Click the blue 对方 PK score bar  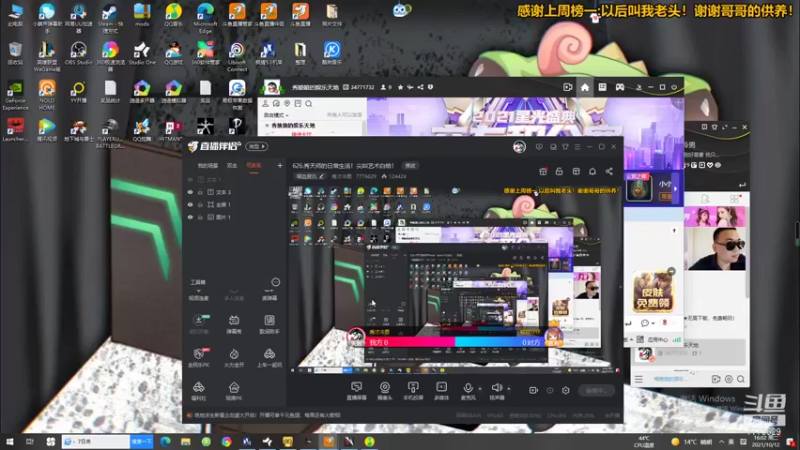501,342
